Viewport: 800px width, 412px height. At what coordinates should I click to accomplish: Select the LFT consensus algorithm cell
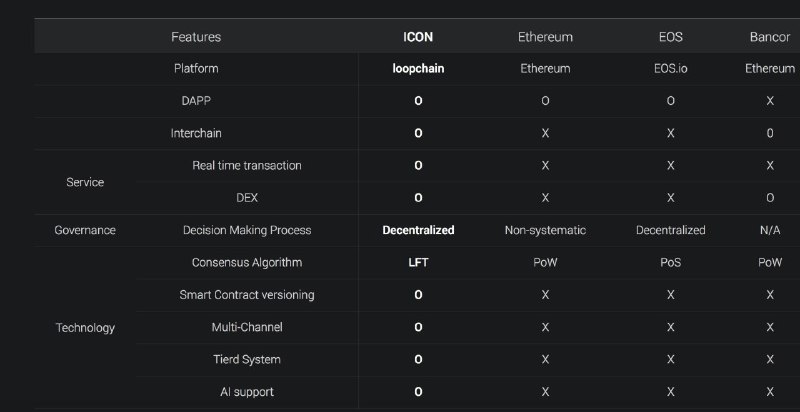coord(418,262)
